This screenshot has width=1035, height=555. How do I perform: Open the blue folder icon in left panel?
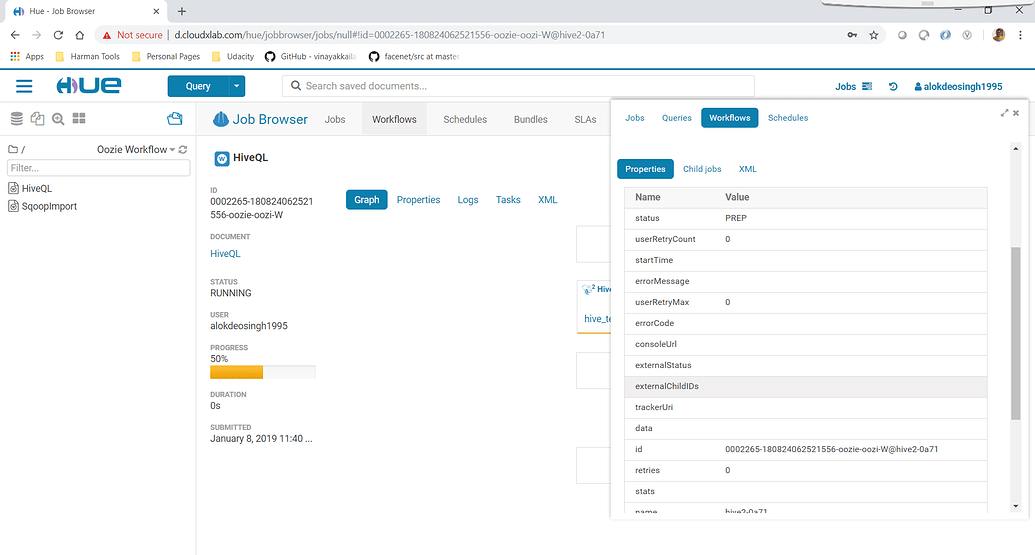pyautogui.click(x=175, y=119)
